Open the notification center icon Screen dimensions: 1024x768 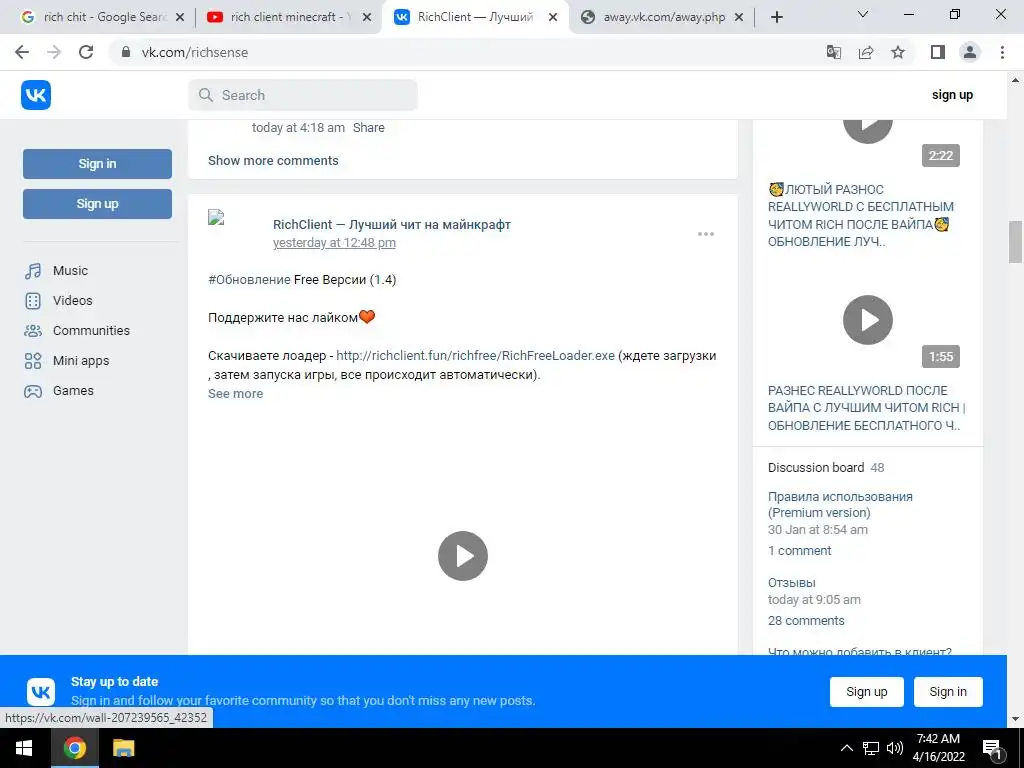tap(993, 748)
